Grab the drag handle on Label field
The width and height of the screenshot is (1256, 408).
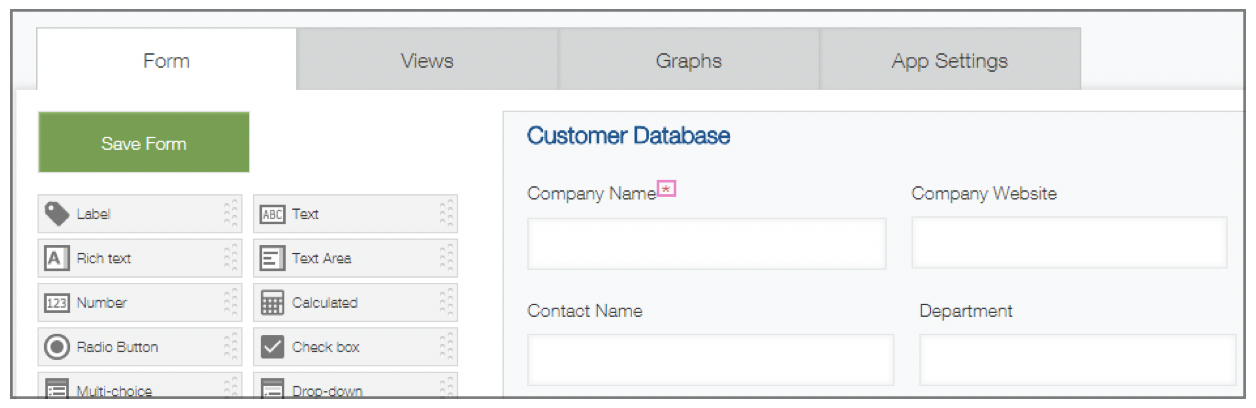231,214
